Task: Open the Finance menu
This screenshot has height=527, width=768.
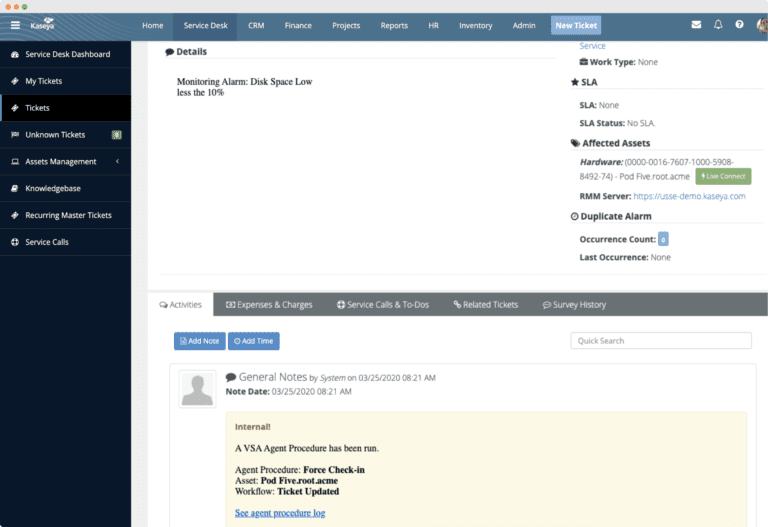Action: [298, 25]
